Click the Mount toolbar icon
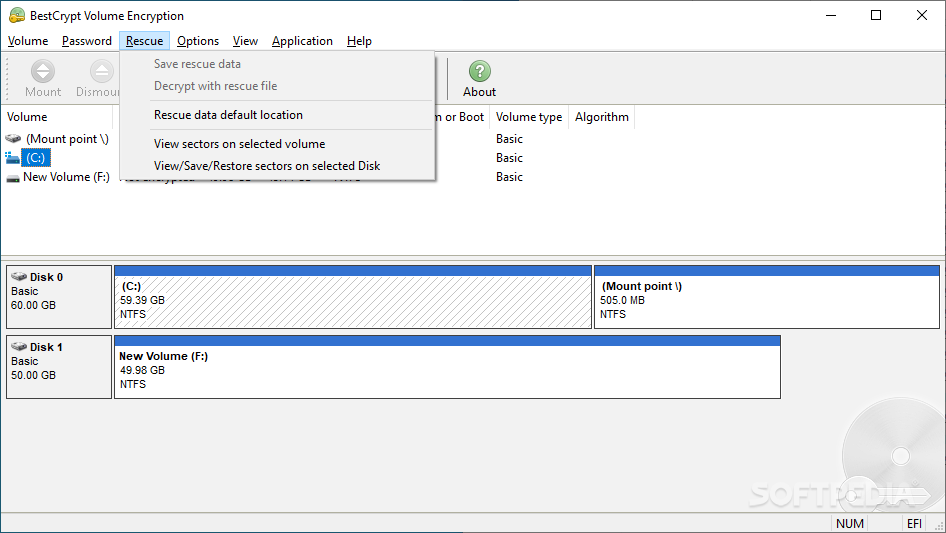Screen dimensions: 946x533 (43, 71)
